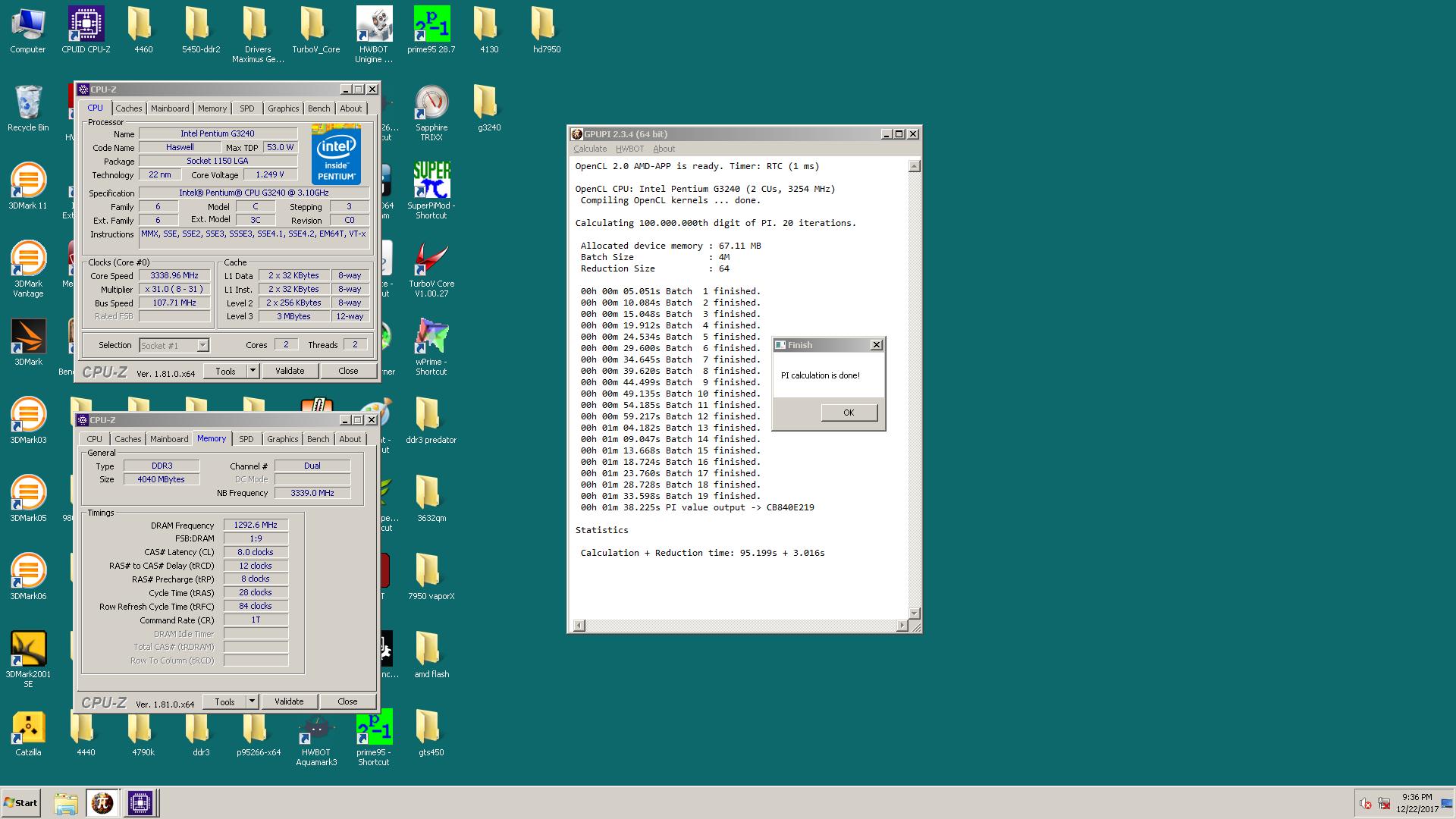Open HWBOT menu in GPUPI

coord(629,149)
